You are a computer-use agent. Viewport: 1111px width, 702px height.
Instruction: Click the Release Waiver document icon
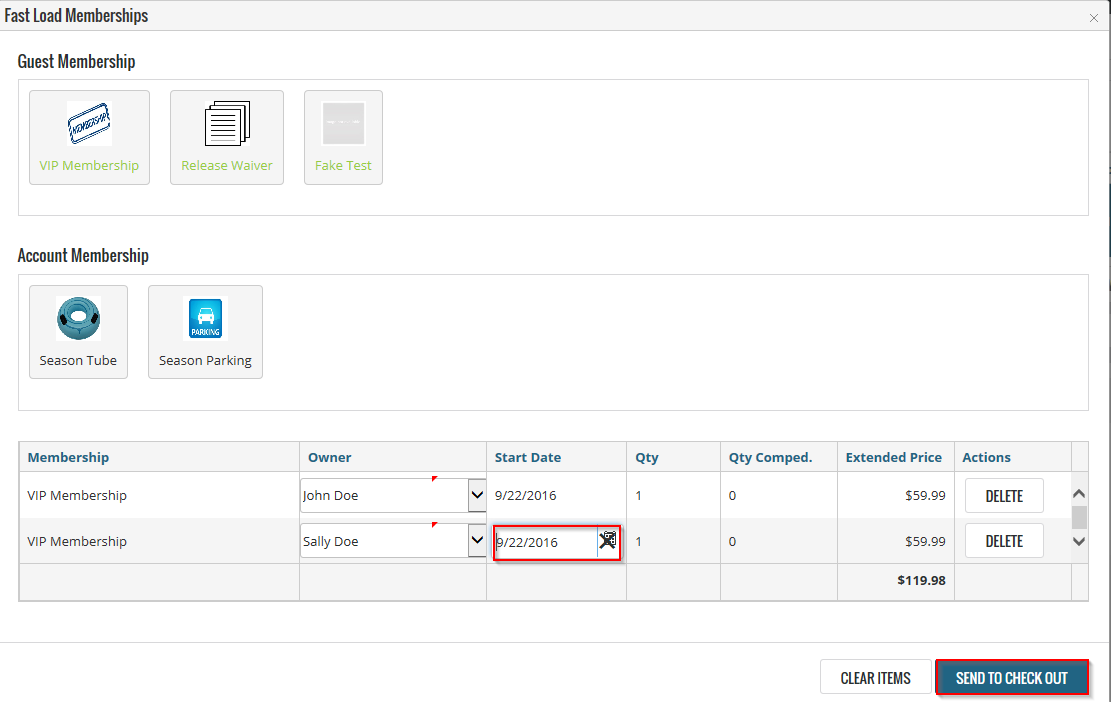point(226,125)
